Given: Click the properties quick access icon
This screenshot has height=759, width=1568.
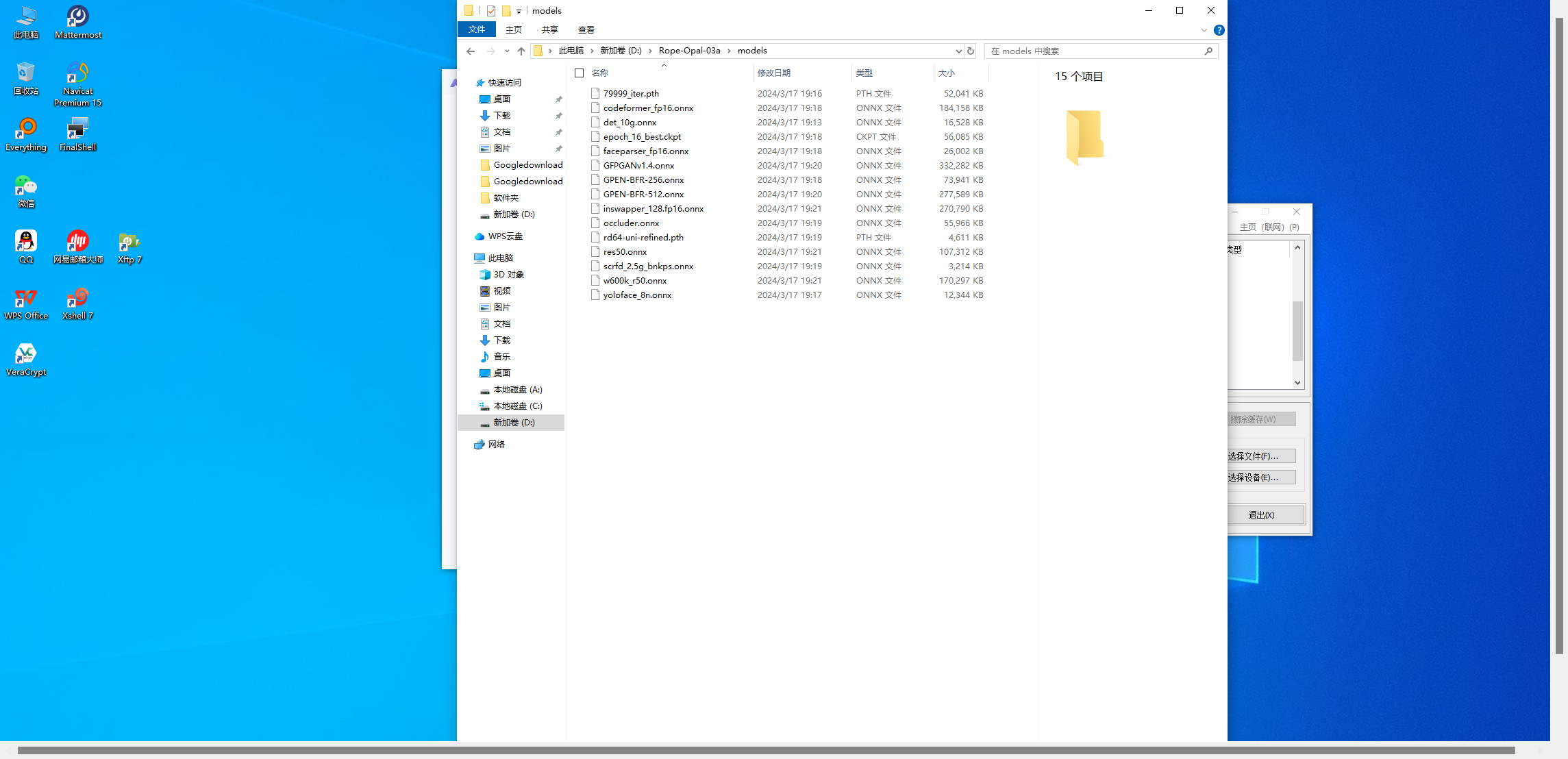Looking at the screenshot, I should pyautogui.click(x=491, y=11).
